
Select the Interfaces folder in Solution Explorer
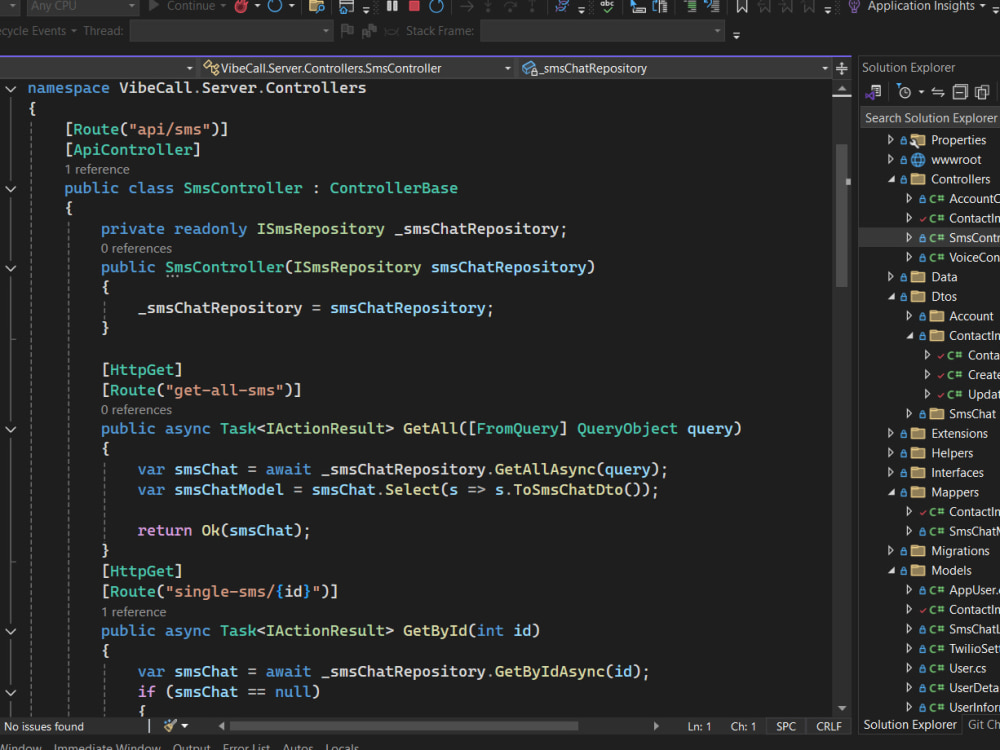point(957,473)
